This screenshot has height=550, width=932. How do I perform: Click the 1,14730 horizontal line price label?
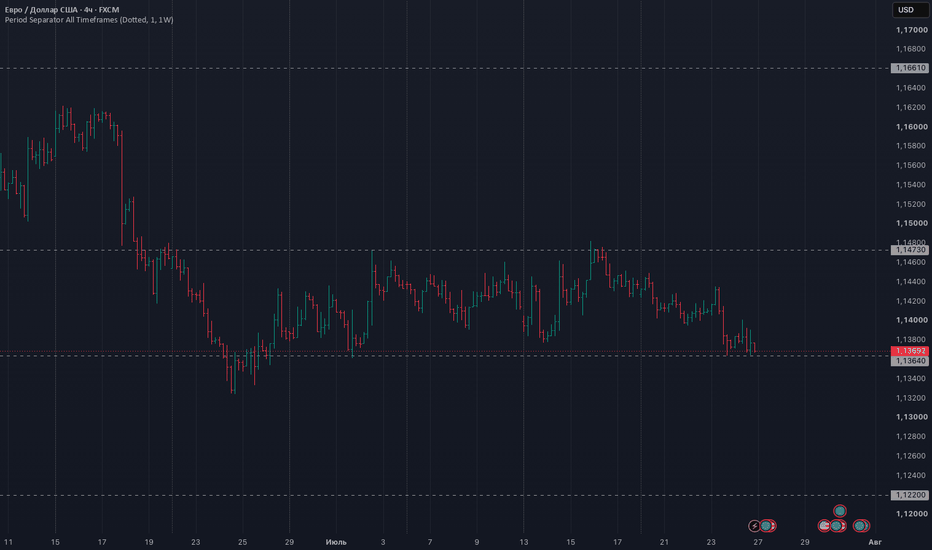[909, 250]
